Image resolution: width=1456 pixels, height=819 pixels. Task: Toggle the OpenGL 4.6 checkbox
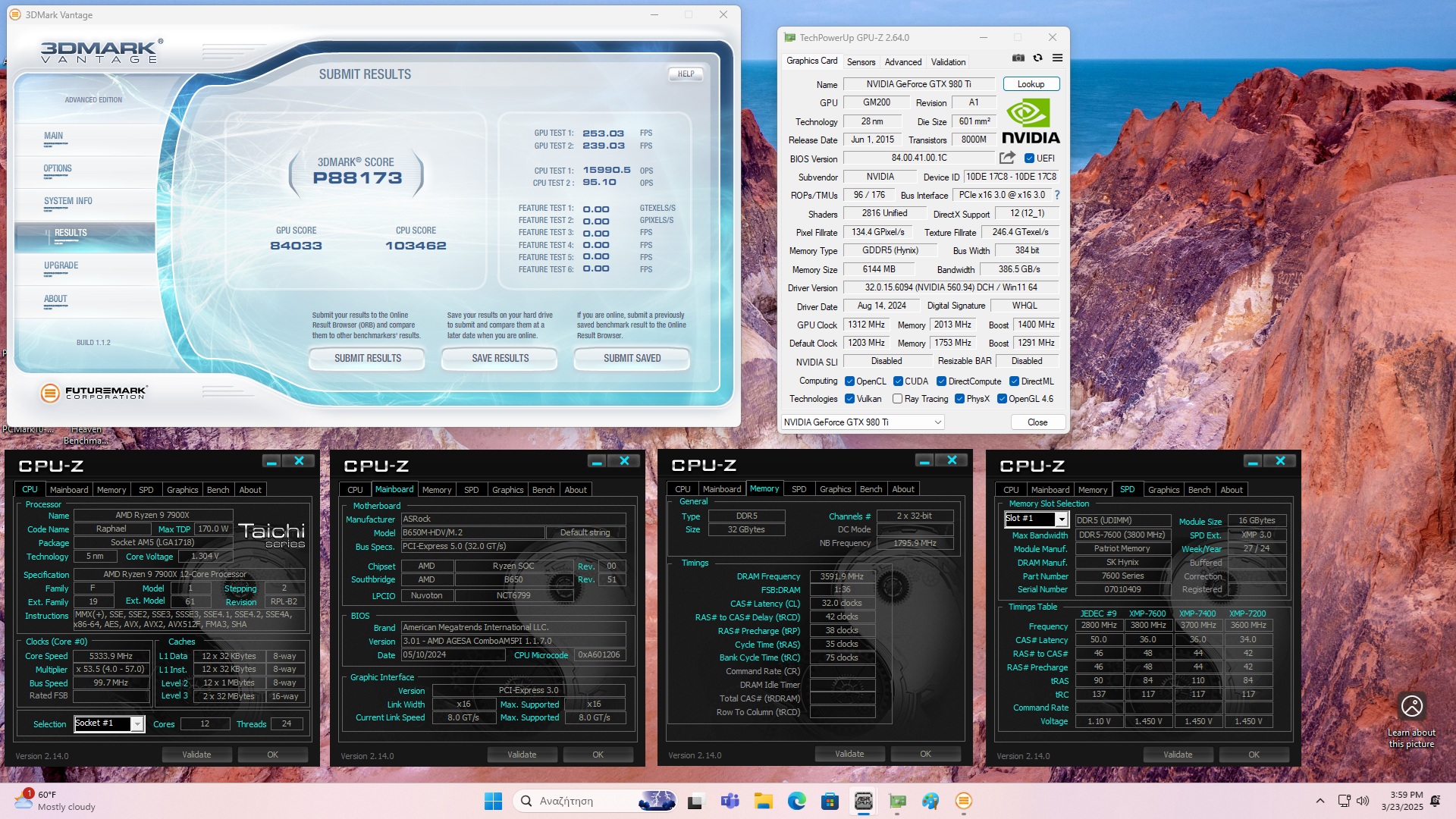[x=1002, y=399]
